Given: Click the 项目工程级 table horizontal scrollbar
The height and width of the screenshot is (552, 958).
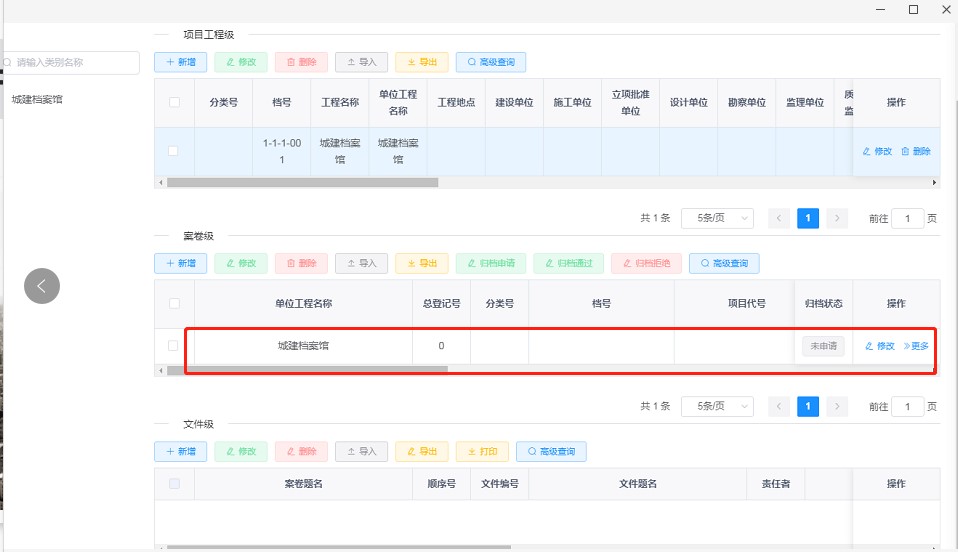Looking at the screenshot, I should [x=302, y=182].
